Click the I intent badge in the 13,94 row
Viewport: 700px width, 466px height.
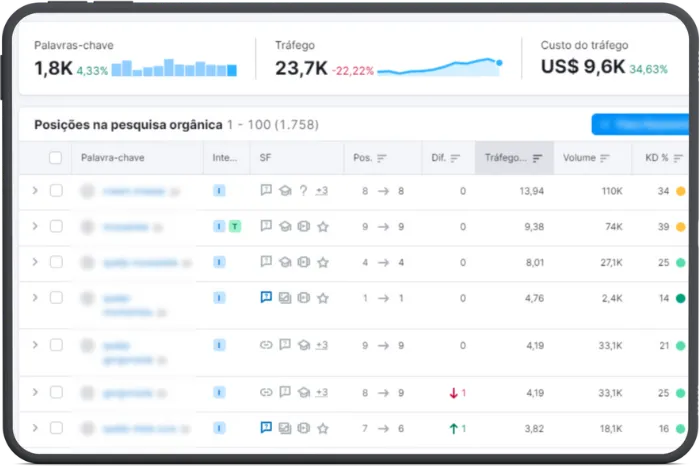(x=219, y=191)
